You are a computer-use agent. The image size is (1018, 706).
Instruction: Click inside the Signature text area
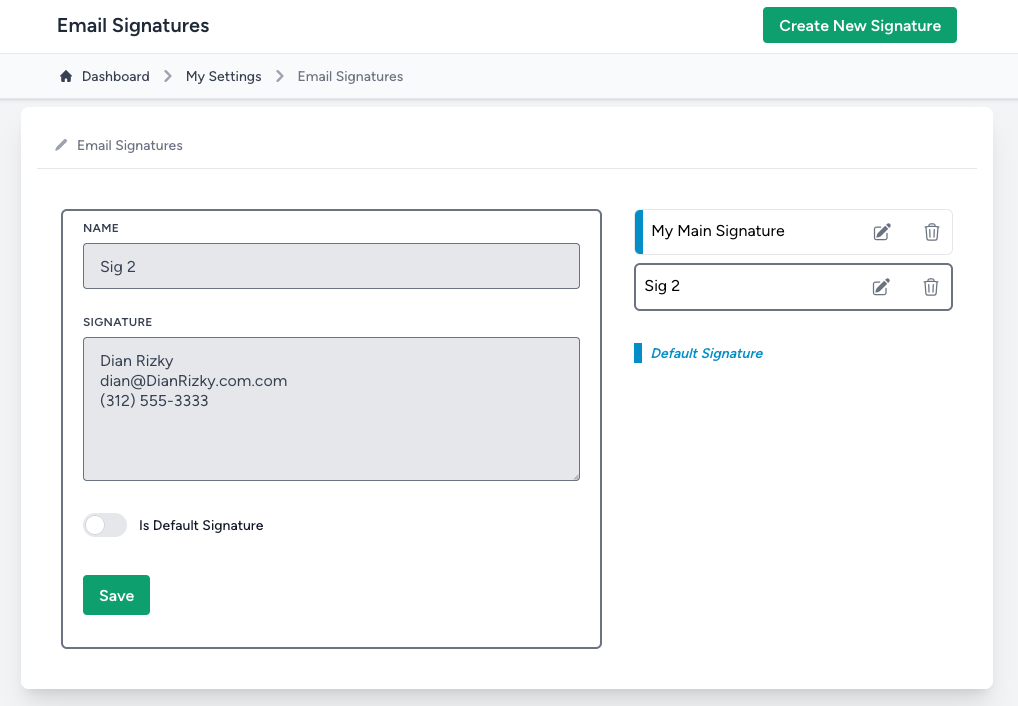(331, 408)
